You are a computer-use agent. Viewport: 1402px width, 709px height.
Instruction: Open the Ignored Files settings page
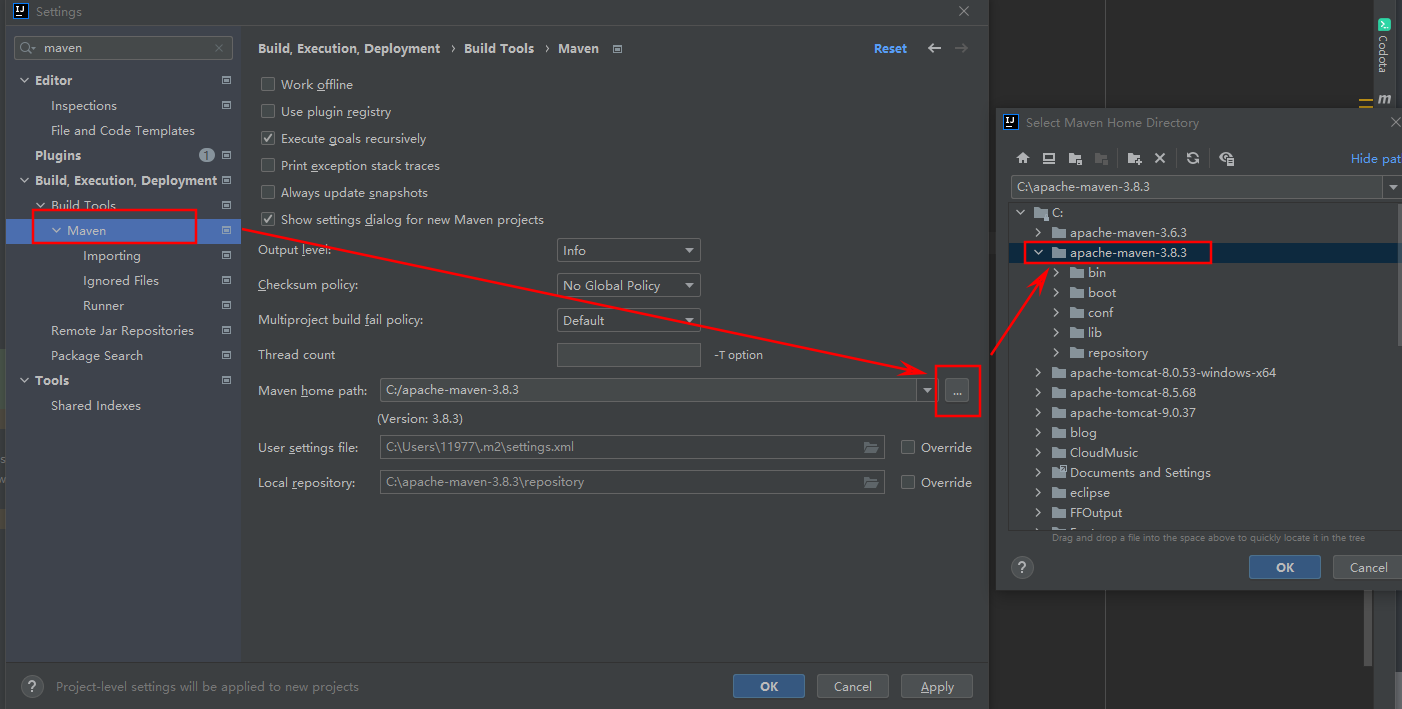click(121, 280)
